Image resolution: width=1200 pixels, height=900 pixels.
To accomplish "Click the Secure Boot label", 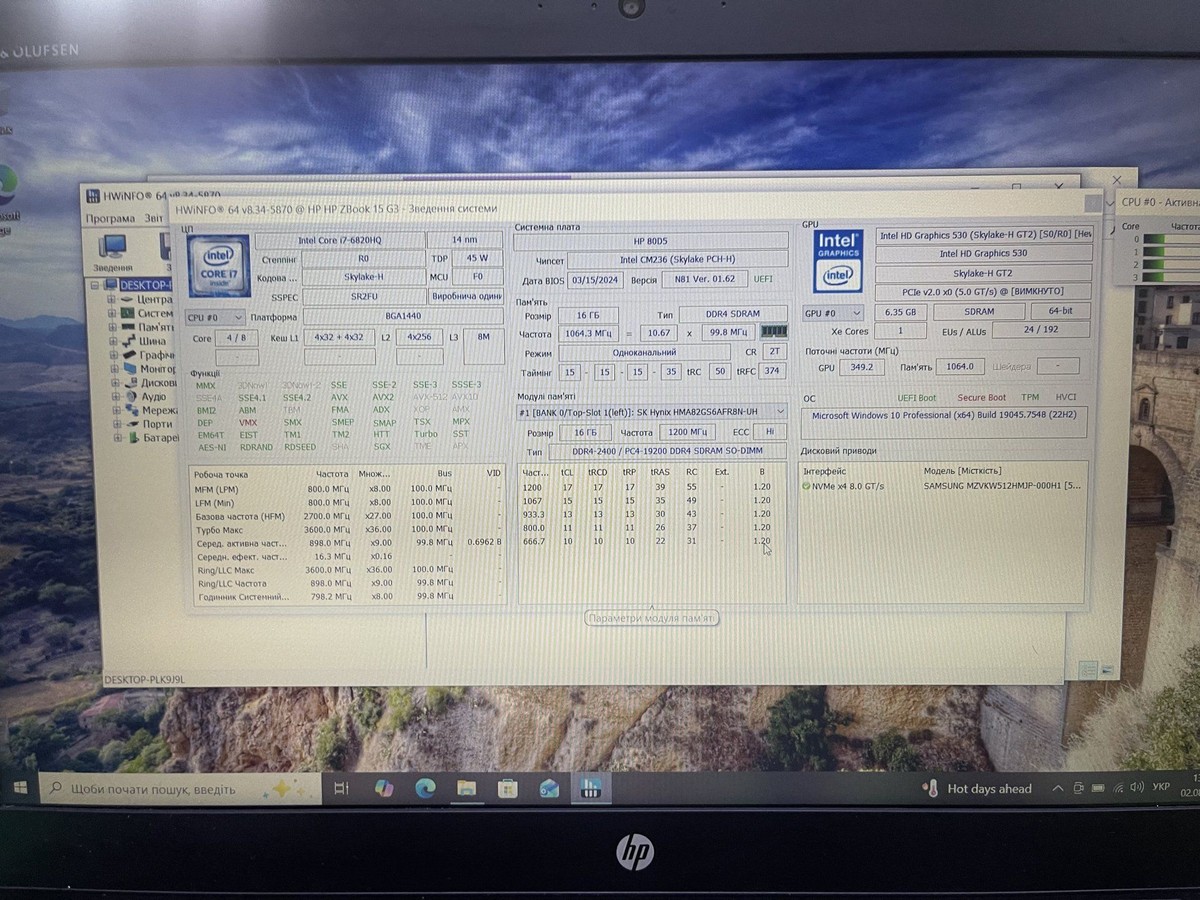I will click(982, 398).
